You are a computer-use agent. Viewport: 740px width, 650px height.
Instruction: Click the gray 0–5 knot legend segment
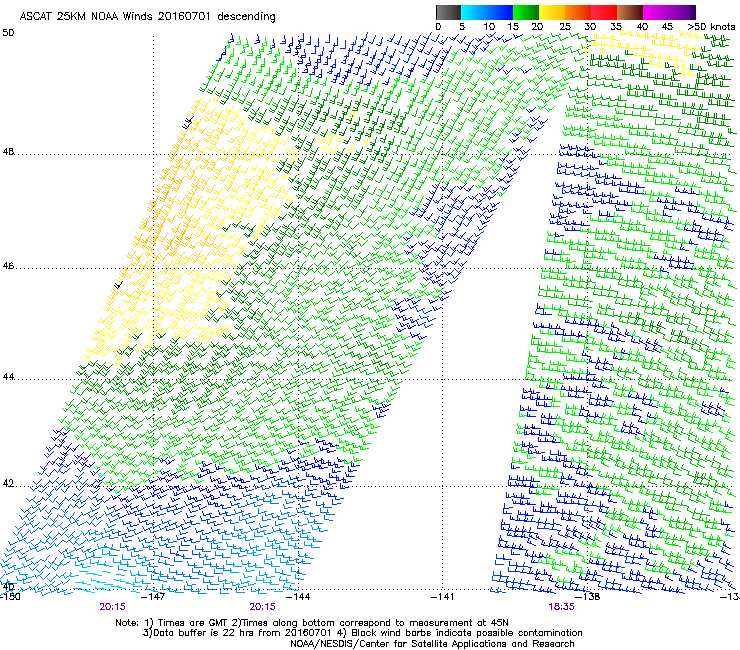click(x=448, y=12)
